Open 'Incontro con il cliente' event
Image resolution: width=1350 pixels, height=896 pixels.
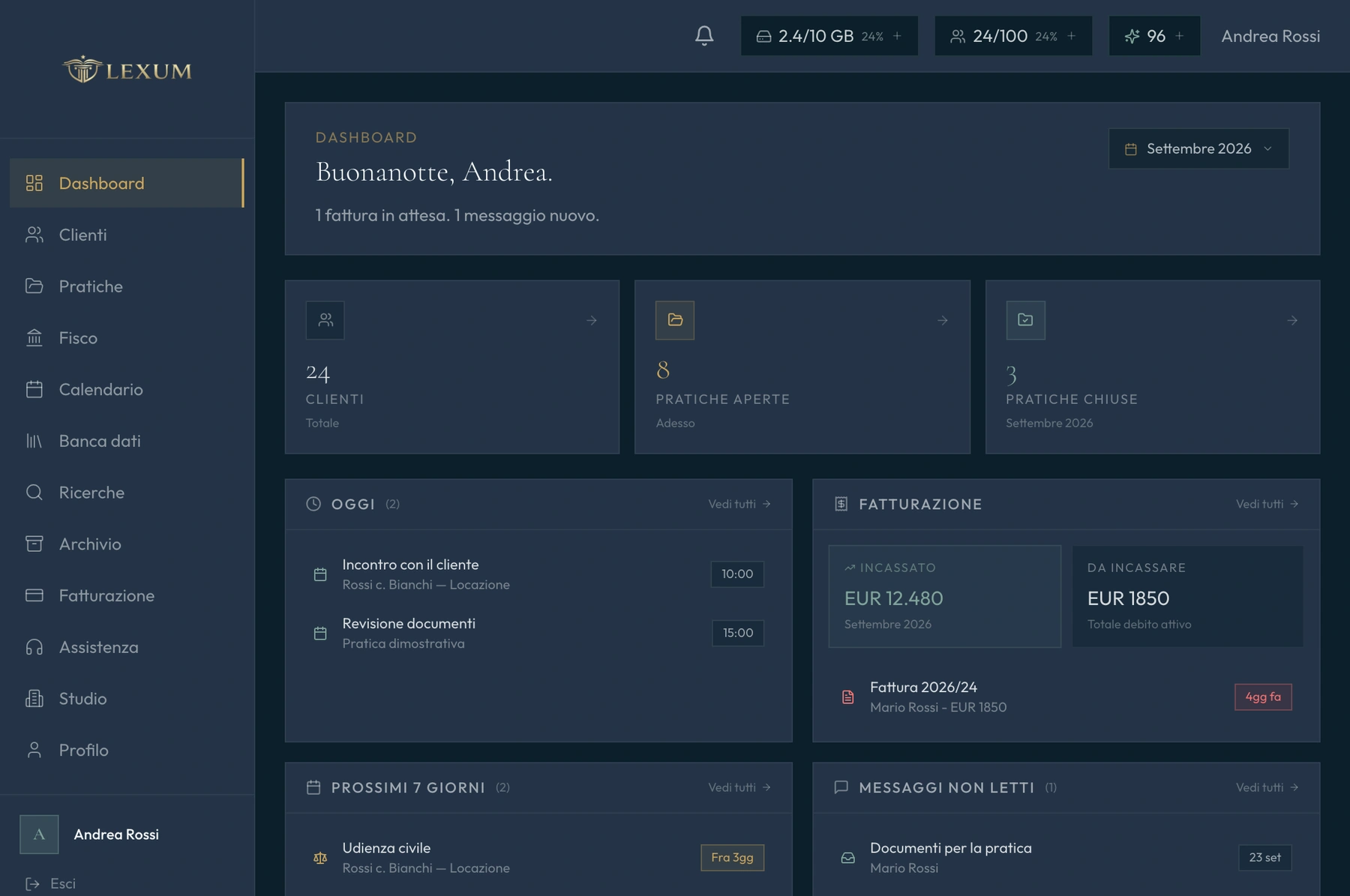click(538, 574)
